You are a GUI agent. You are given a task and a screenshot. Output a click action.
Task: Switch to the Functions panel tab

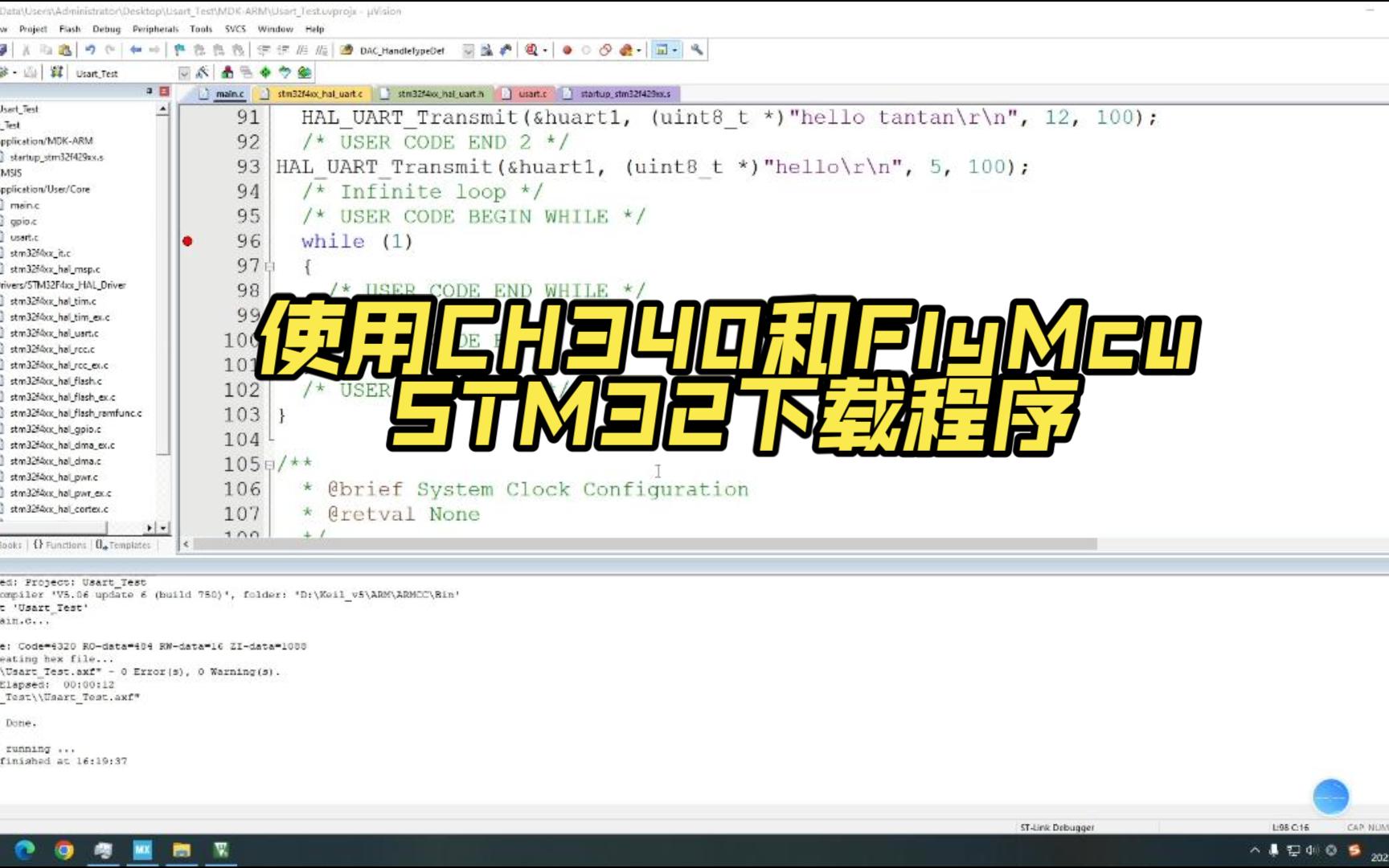(60, 545)
